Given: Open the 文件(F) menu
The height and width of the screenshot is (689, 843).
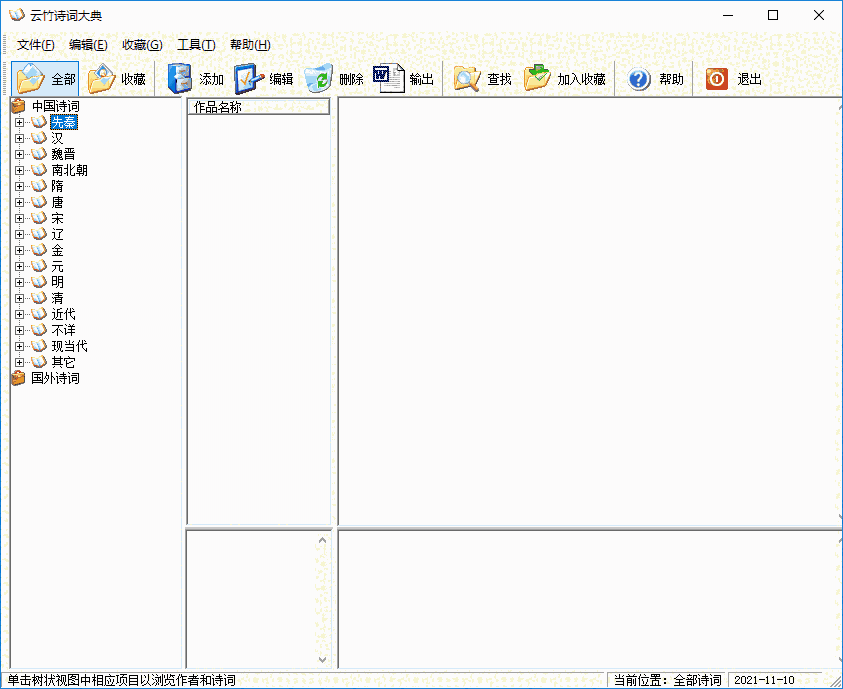Looking at the screenshot, I should click(36, 45).
